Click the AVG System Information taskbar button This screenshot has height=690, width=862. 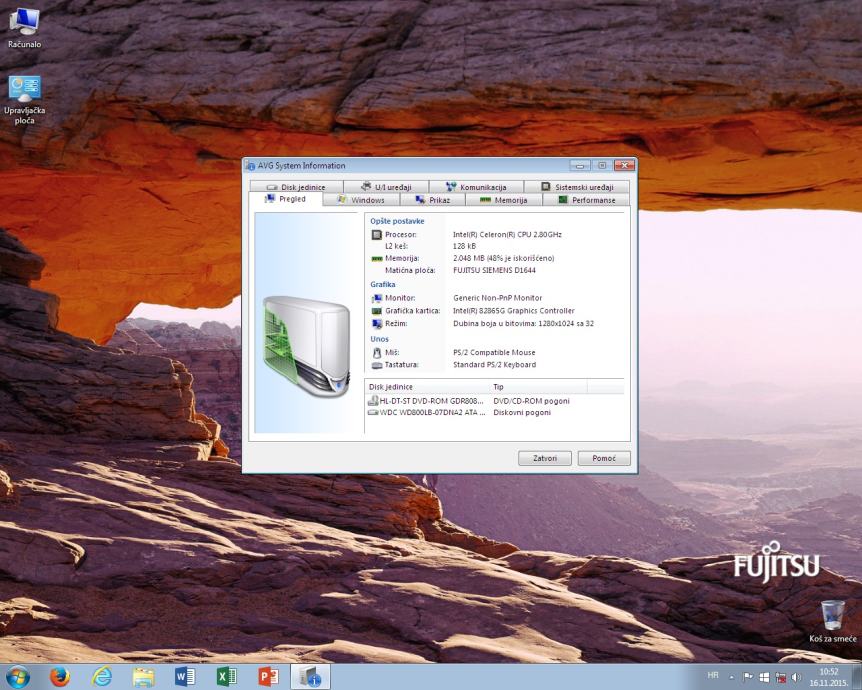click(310, 677)
